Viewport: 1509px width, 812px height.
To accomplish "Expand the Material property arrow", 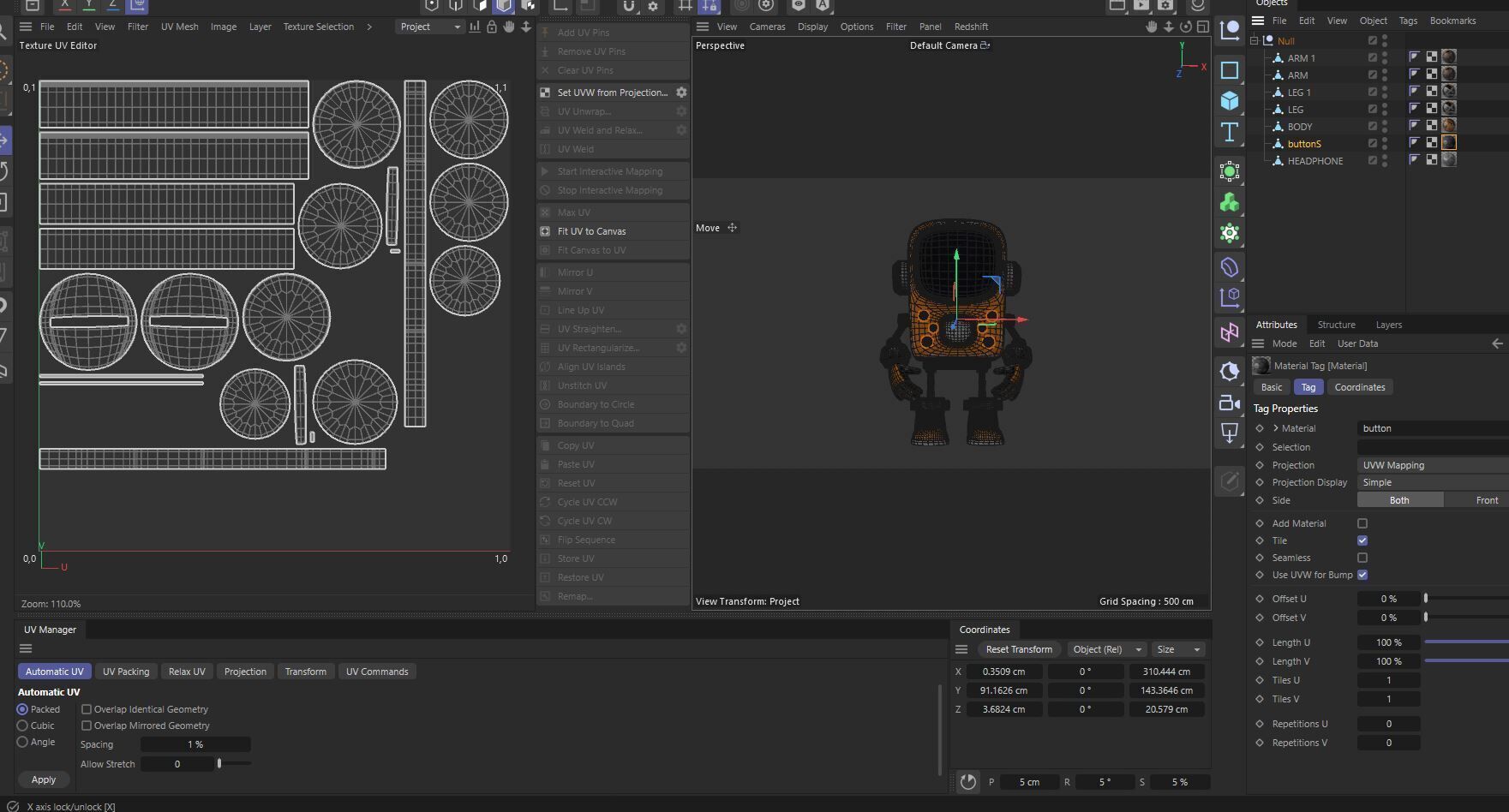I will (1276, 428).
